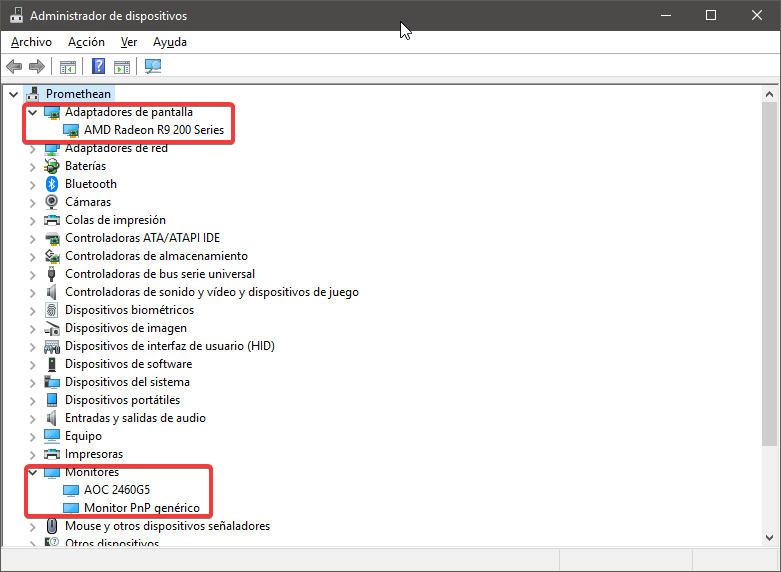The height and width of the screenshot is (572, 781).
Task: Expand the Baterías category chevron
Action: point(33,167)
